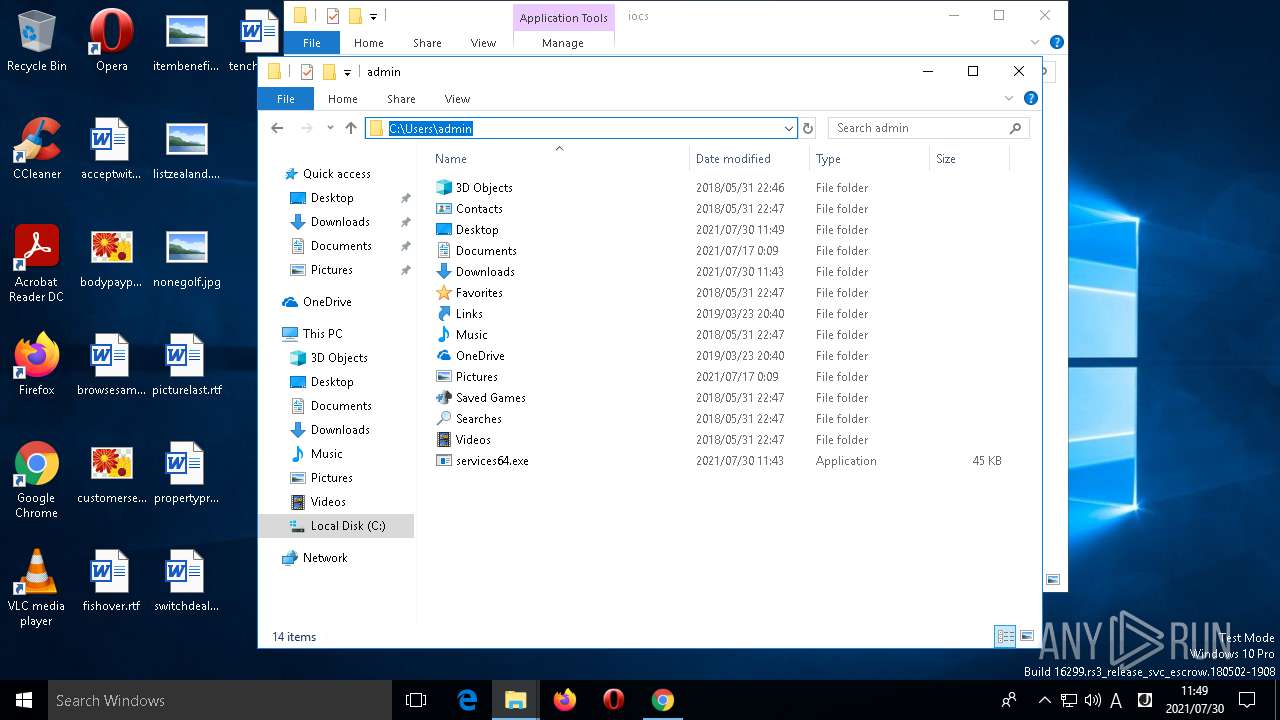1280x720 pixels.
Task: Open Edge browser from taskbar
Action: point(467,700)
